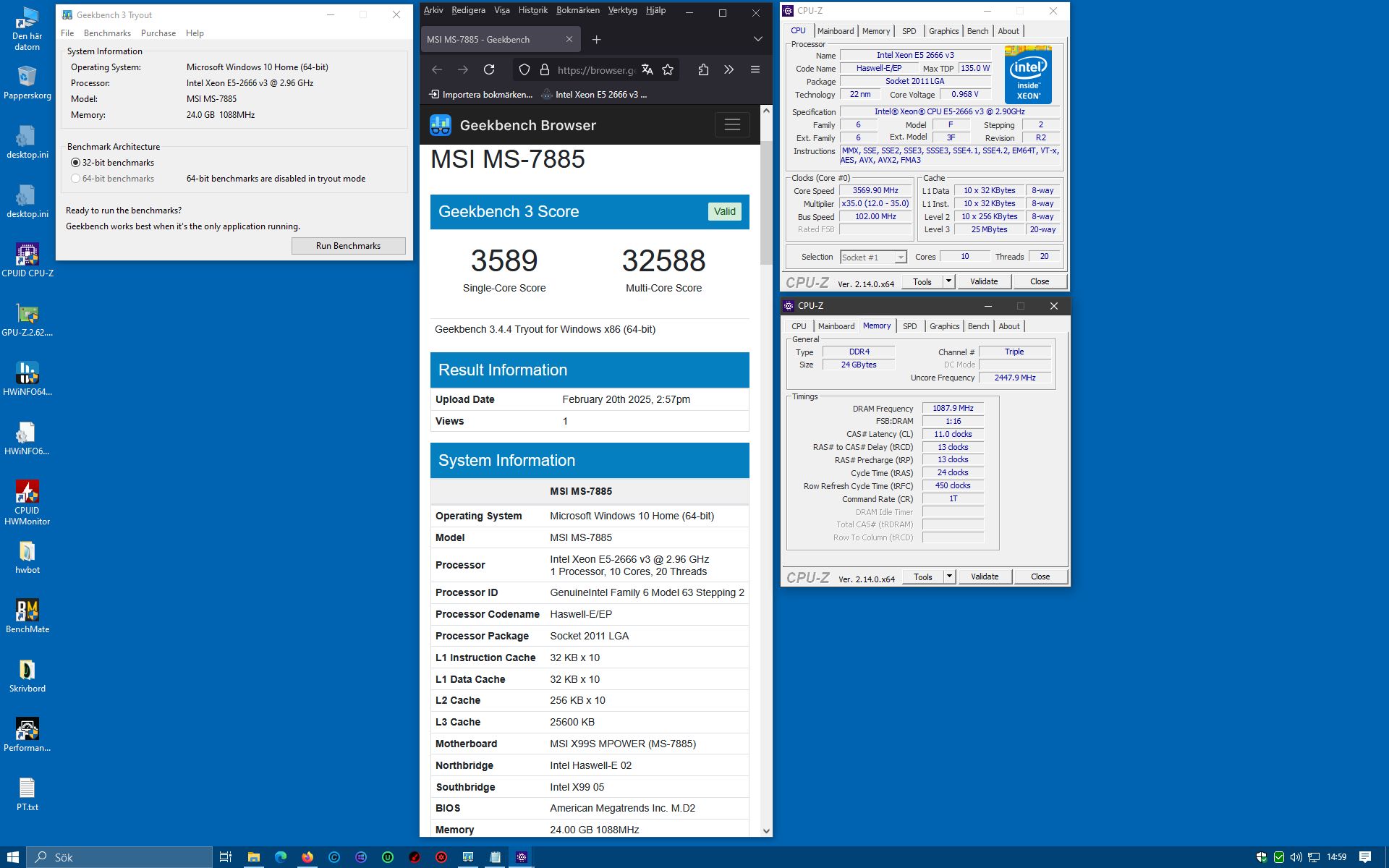1389x868 pixels.
Task: Click Validate in the top CPU-Z window
Action: [x=984, y=281]
